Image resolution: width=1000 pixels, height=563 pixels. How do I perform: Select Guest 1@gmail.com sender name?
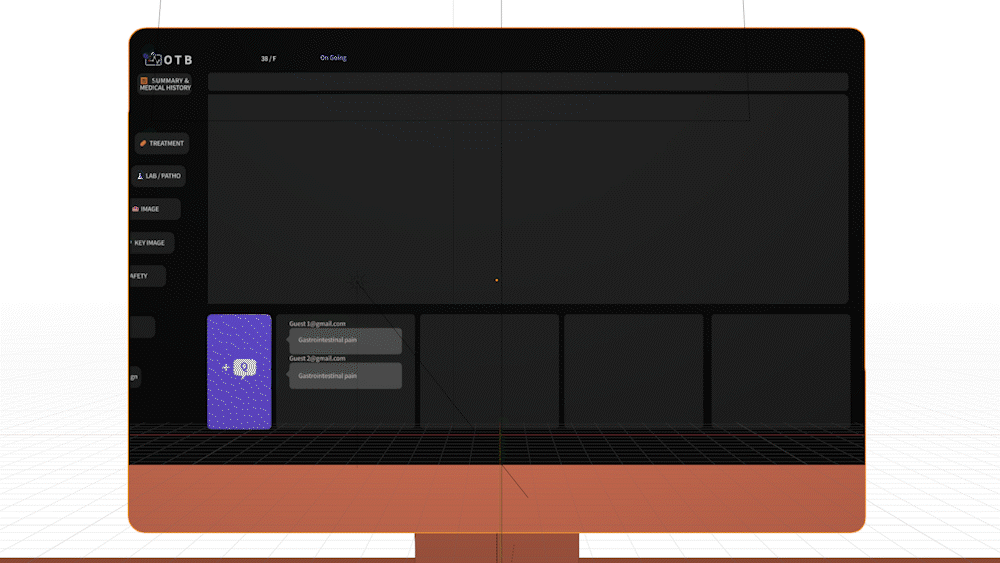[x=317, y=324]
